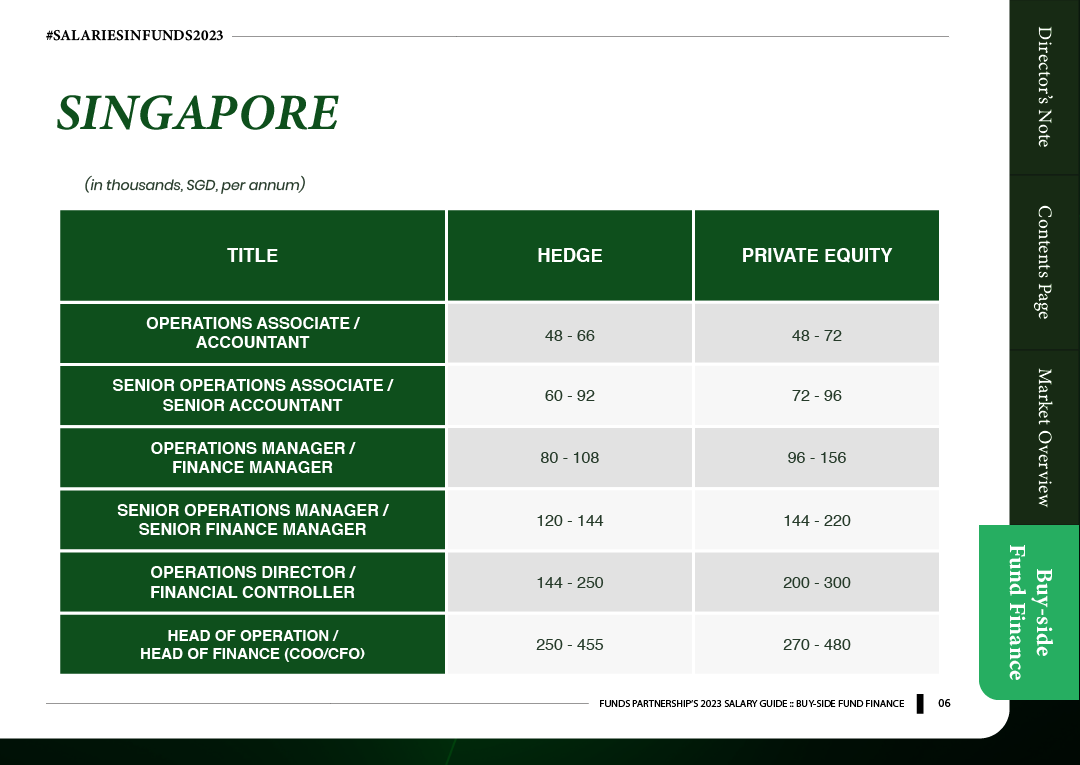Click the hedge value 250 - 455
This screenshot has width=1080, height=765.
[x=570, y=645]
